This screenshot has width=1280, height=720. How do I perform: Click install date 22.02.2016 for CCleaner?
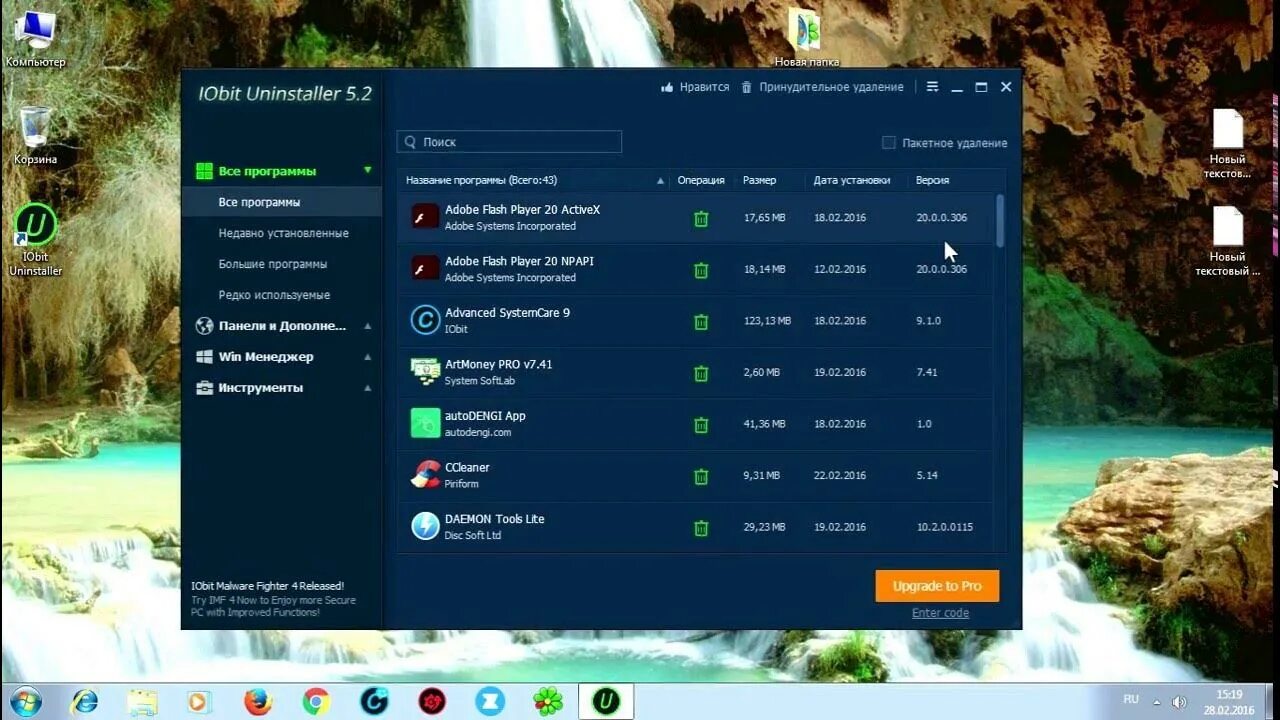click(840, 476)
